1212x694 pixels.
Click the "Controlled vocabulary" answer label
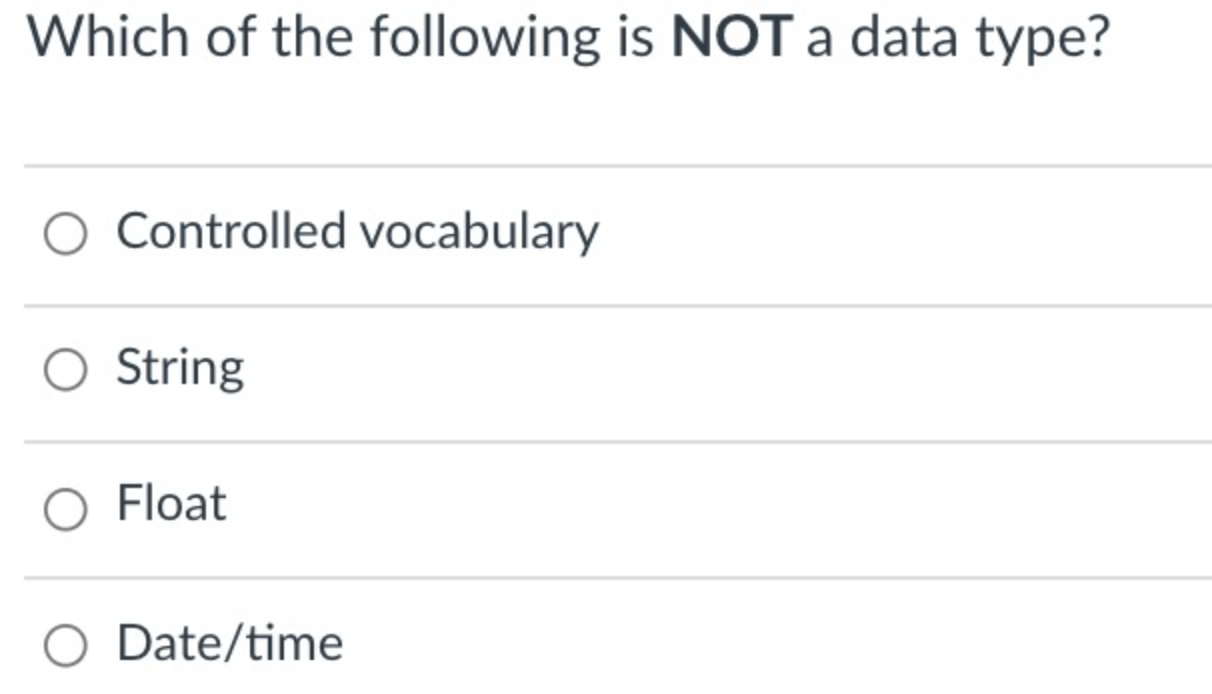click(358, 232)
